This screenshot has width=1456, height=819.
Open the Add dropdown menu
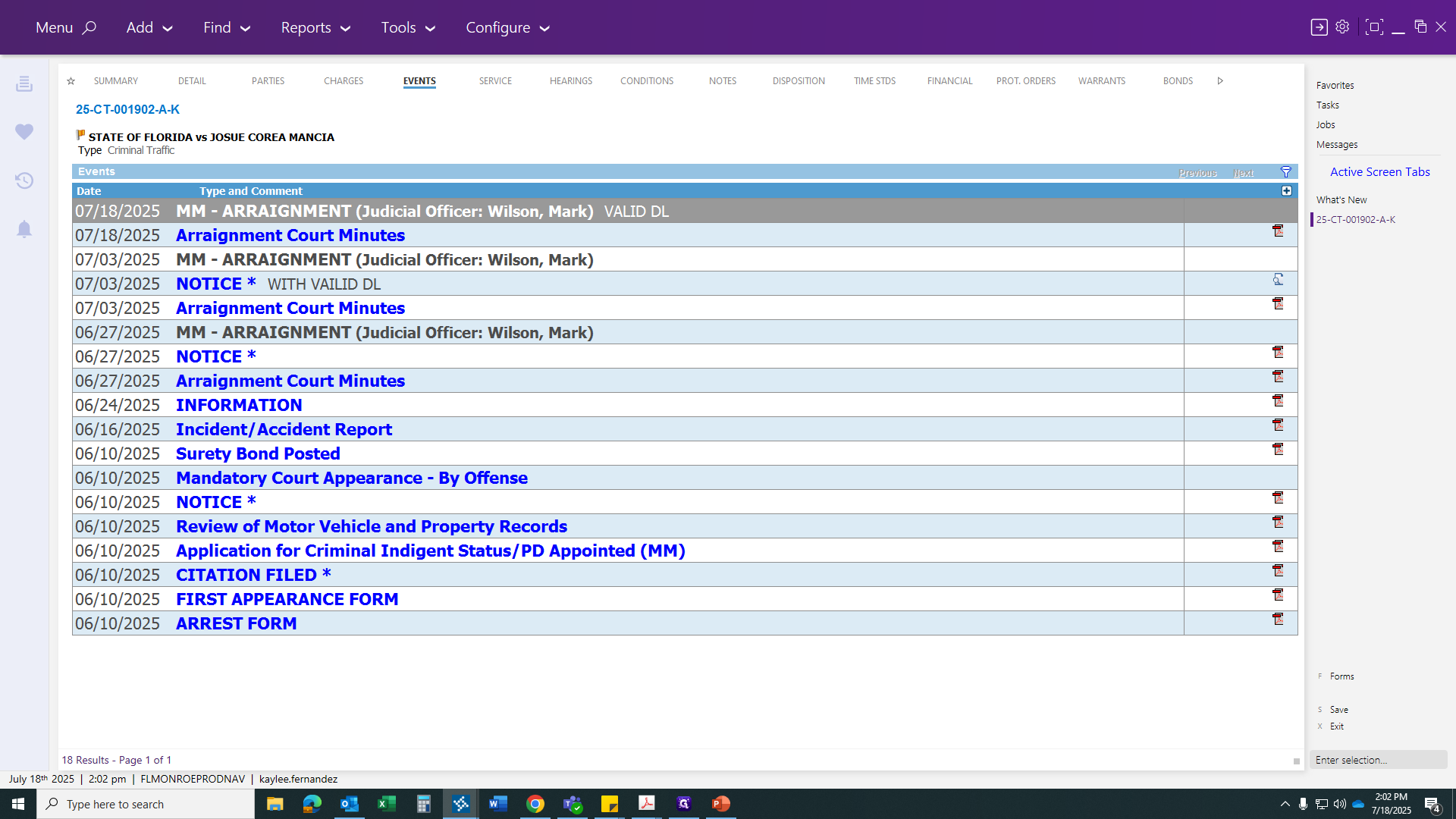coord(149,28)
